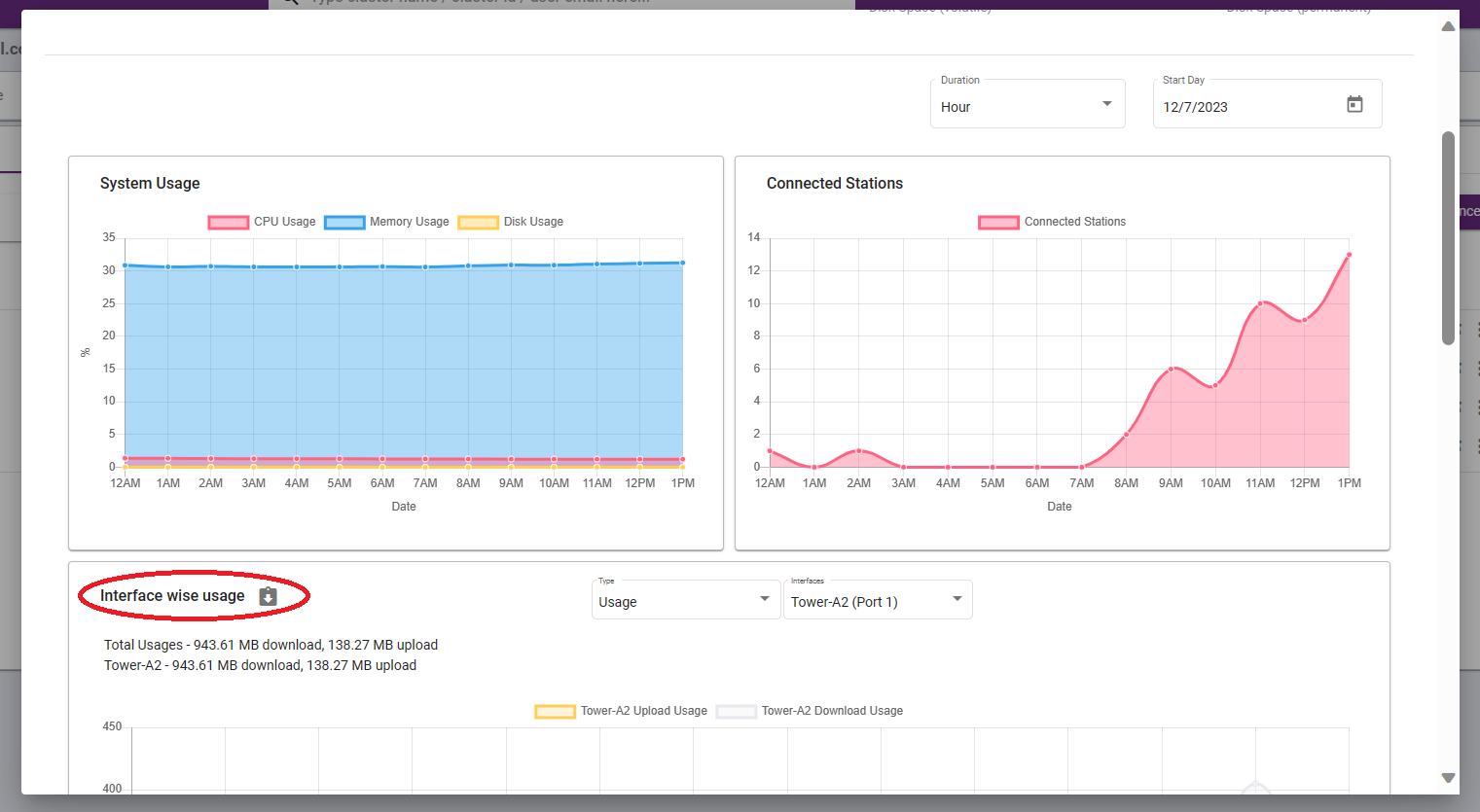Open the Duration dropdown showing Hour

point(1027,106)
